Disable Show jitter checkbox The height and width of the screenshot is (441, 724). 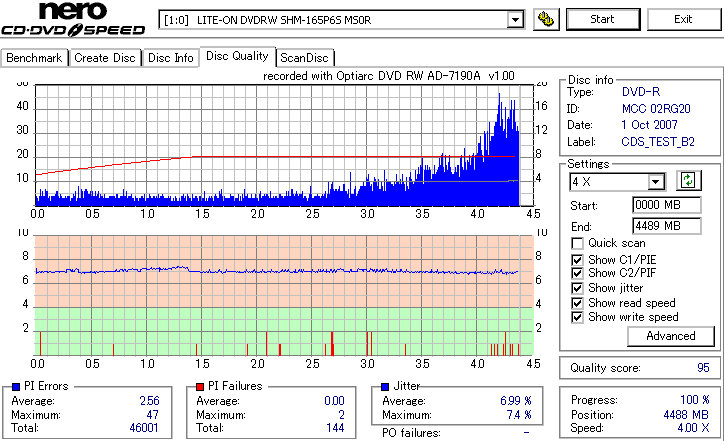[x=577, y=288]
